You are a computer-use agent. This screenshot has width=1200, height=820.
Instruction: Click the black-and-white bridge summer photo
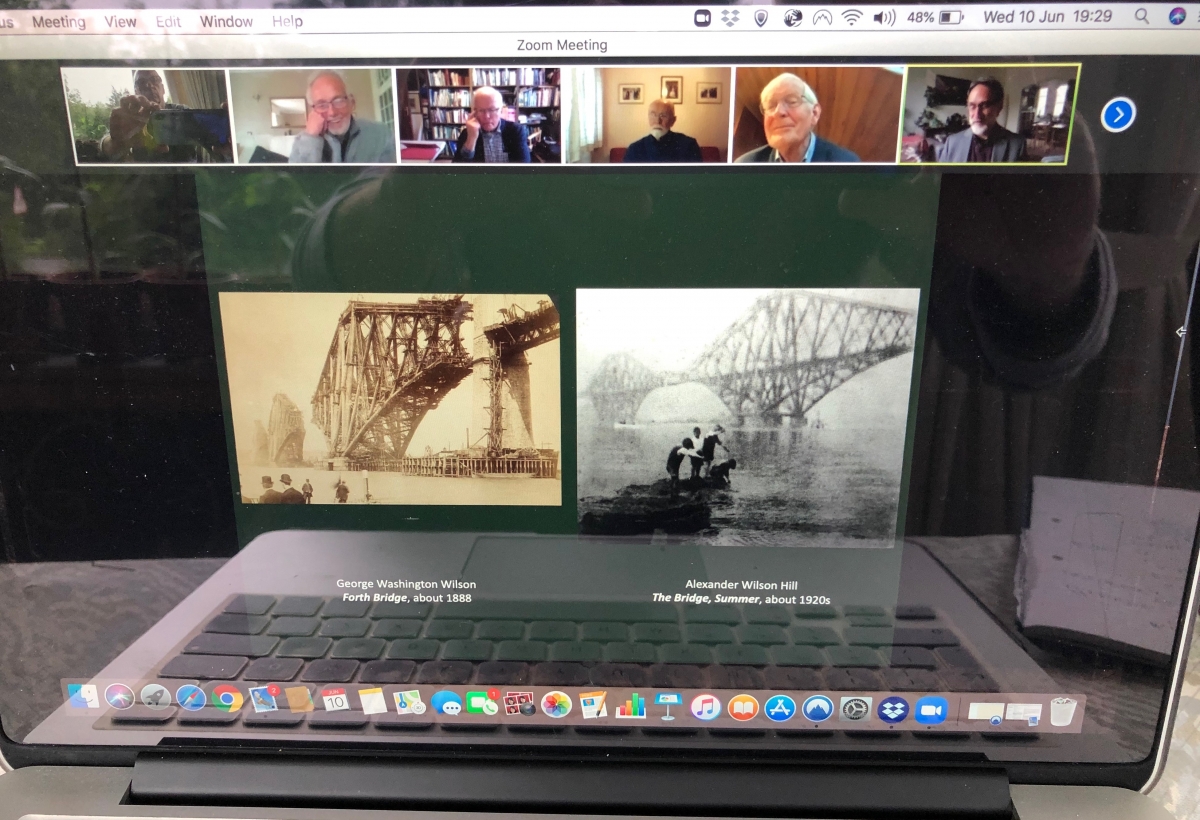point(747,417)
